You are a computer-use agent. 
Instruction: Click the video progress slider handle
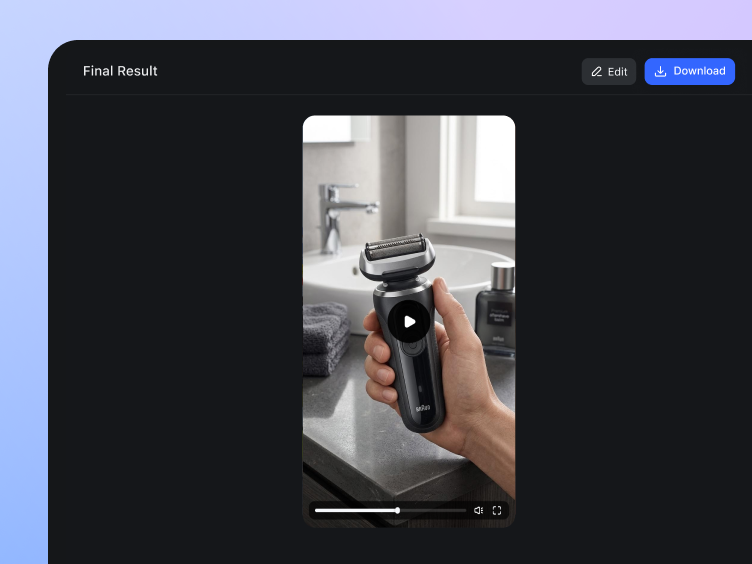[398, 510]
